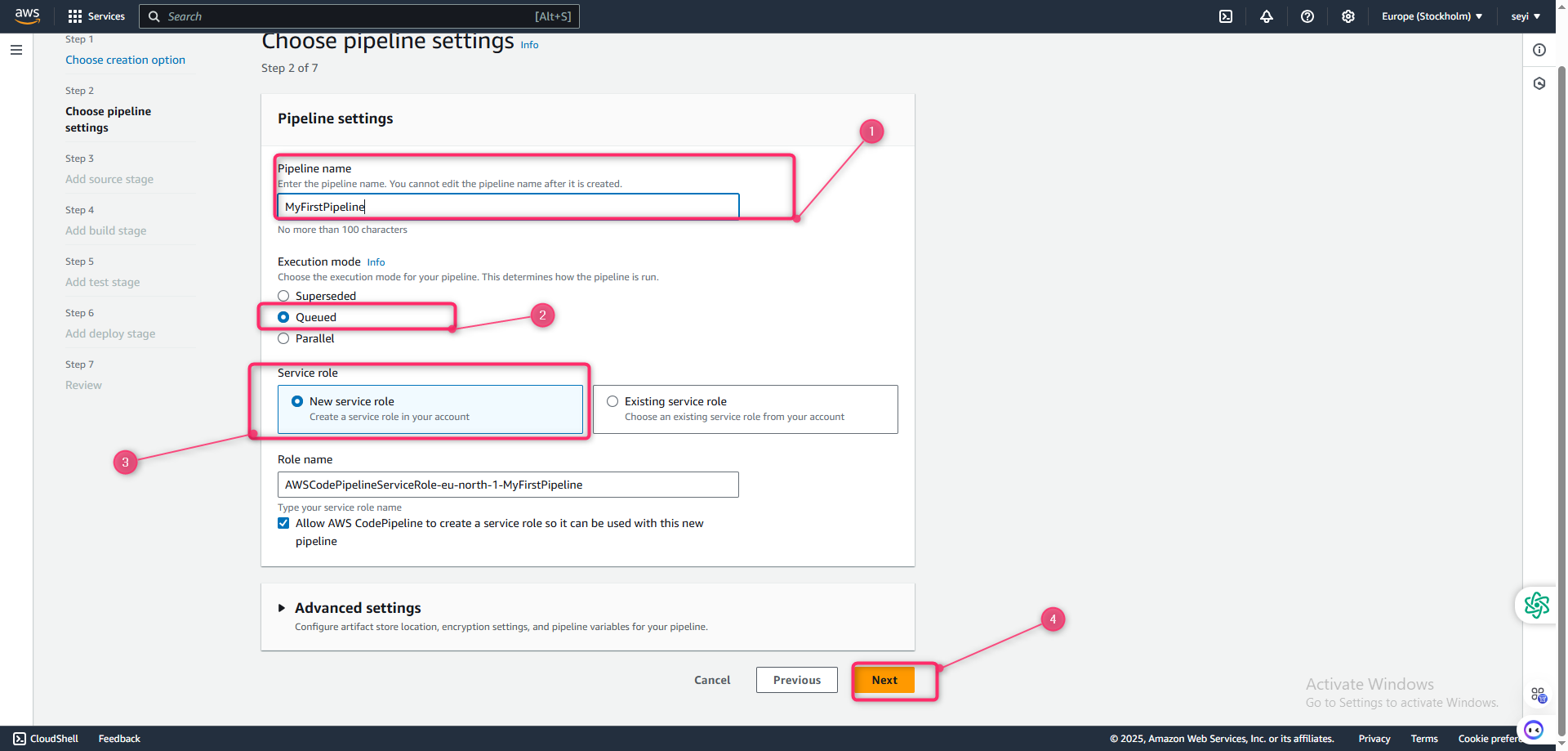Image resolution: width=1568 pixels, height=751 pixels.
Task: Open the seyi account dropdown
Action: [x=1526, y=16]
